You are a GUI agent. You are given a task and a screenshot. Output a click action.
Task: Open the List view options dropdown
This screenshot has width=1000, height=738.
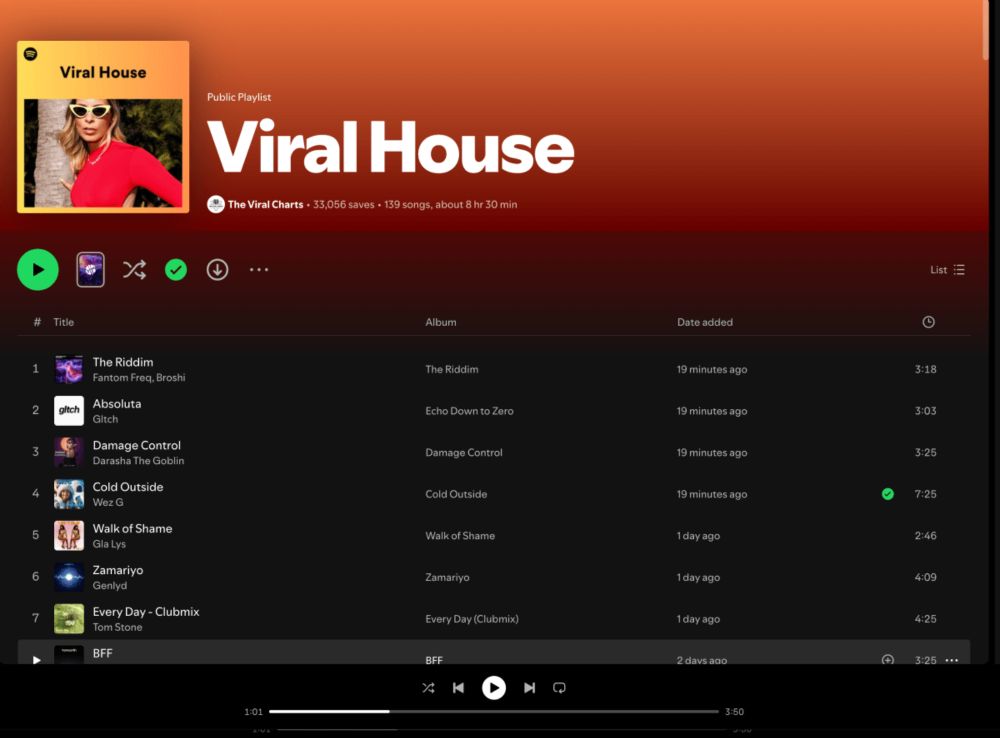coord(948,270)
